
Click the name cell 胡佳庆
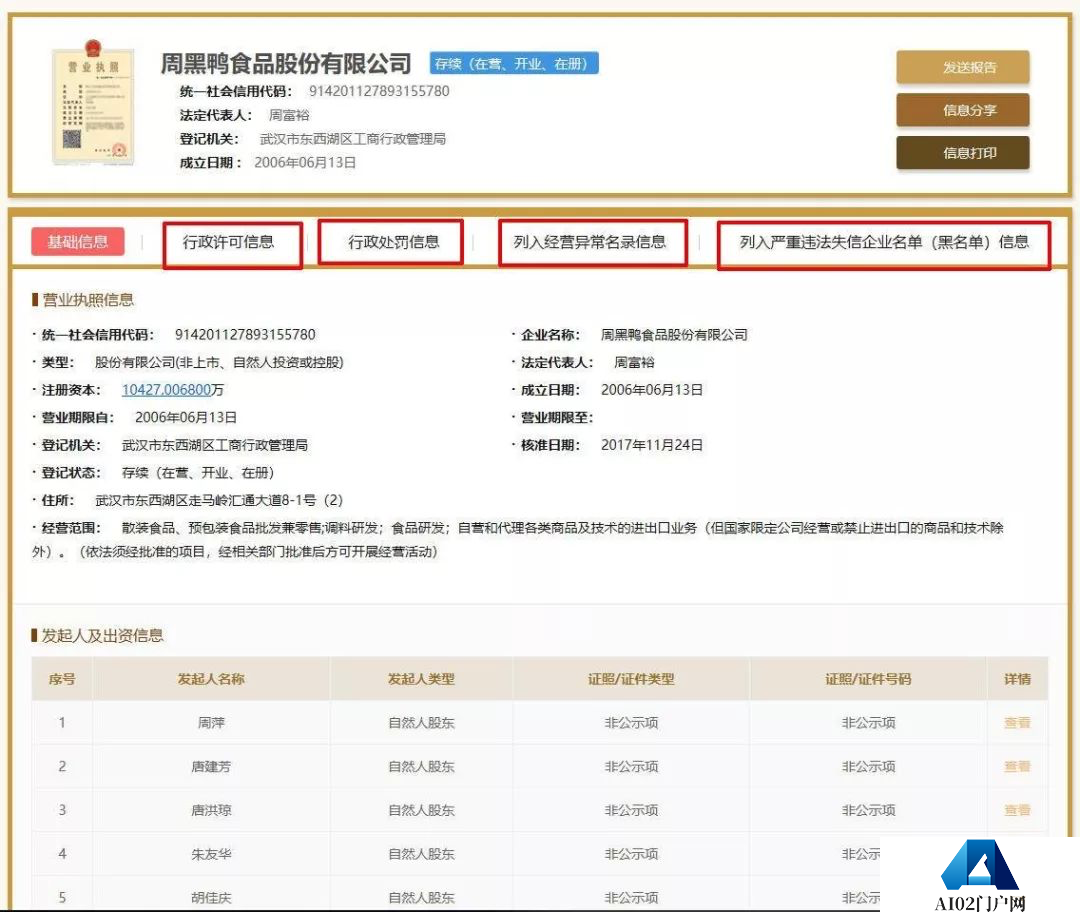coord(211,898)
